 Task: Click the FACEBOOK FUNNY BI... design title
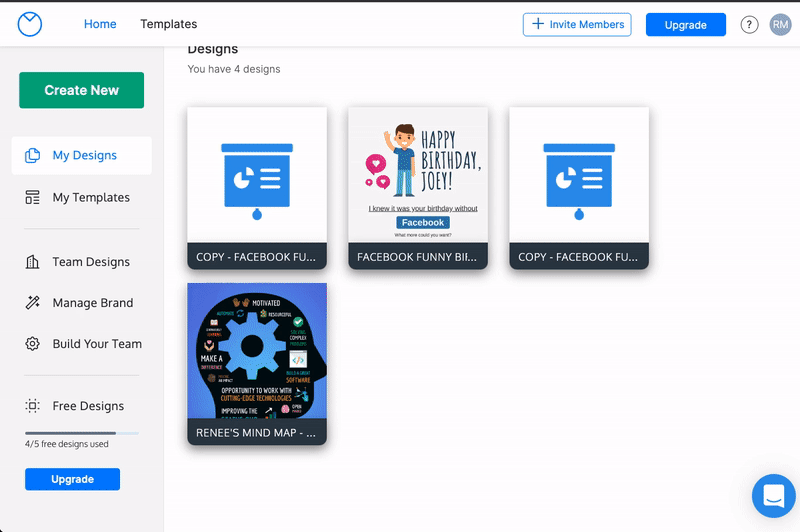coord(417,257)
